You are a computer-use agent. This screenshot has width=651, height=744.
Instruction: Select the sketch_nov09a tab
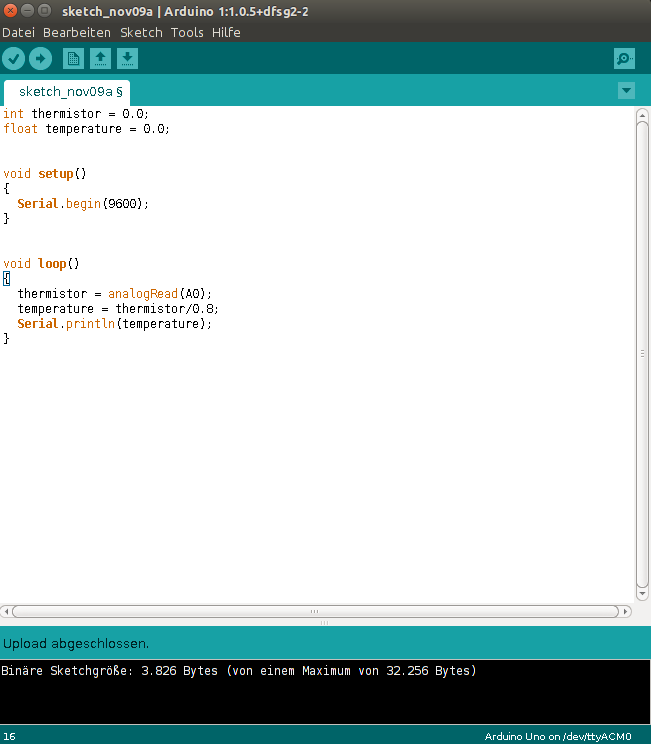tap(67, 92)
